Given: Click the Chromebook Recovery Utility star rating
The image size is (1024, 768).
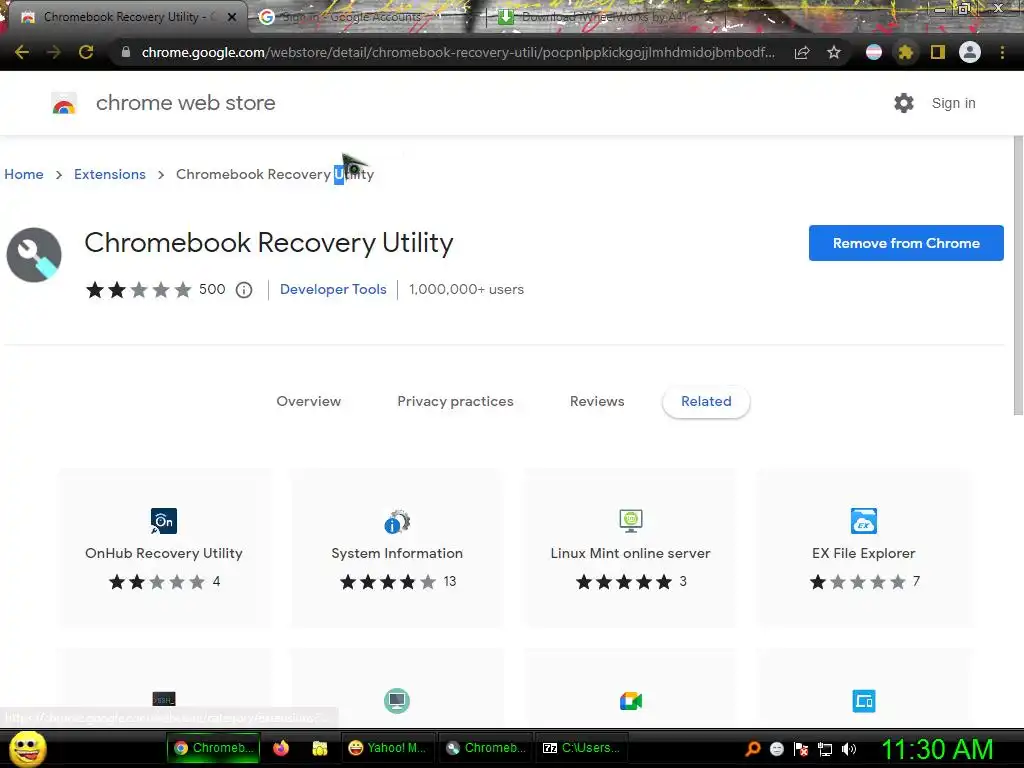Looking at the screenshot, I should (138, 290).
